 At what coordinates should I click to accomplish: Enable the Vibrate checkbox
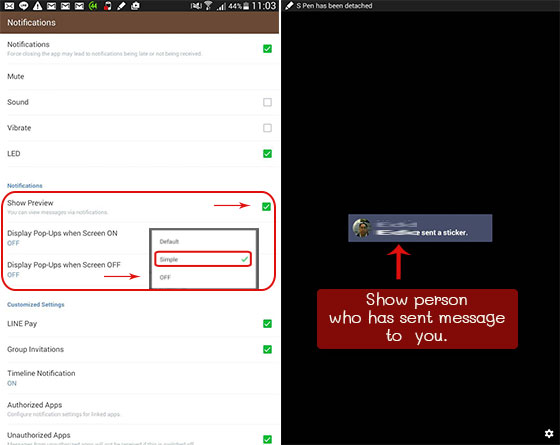point(267,128)
